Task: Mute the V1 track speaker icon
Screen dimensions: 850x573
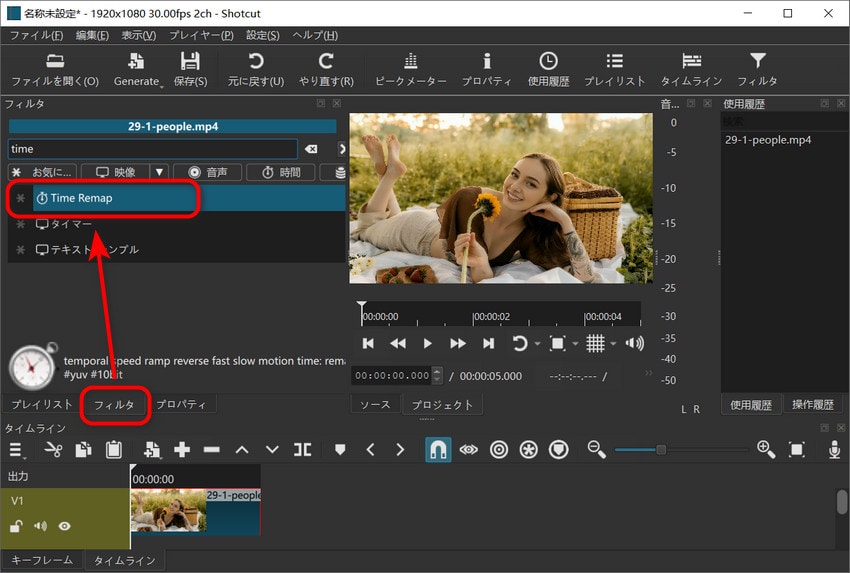Action: point(41,526)
